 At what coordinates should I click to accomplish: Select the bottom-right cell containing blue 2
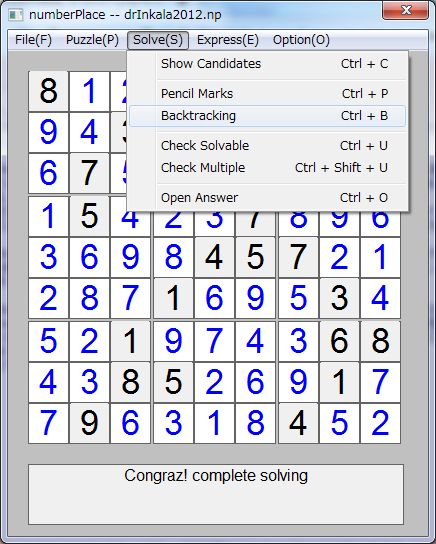click(x=380, y=423)
